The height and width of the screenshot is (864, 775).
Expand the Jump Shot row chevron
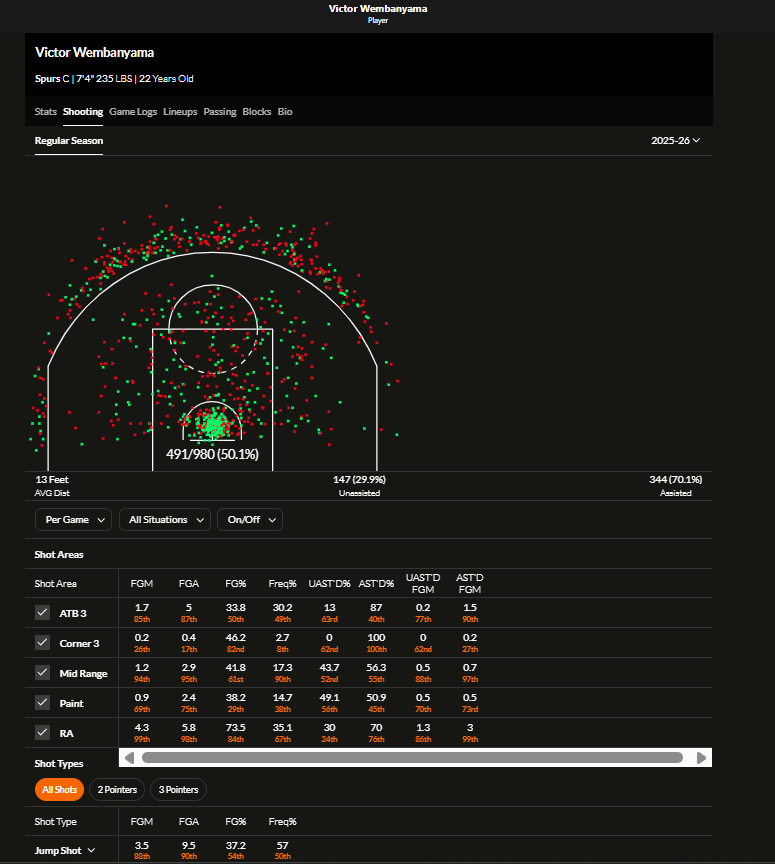(x=92, y=850)
